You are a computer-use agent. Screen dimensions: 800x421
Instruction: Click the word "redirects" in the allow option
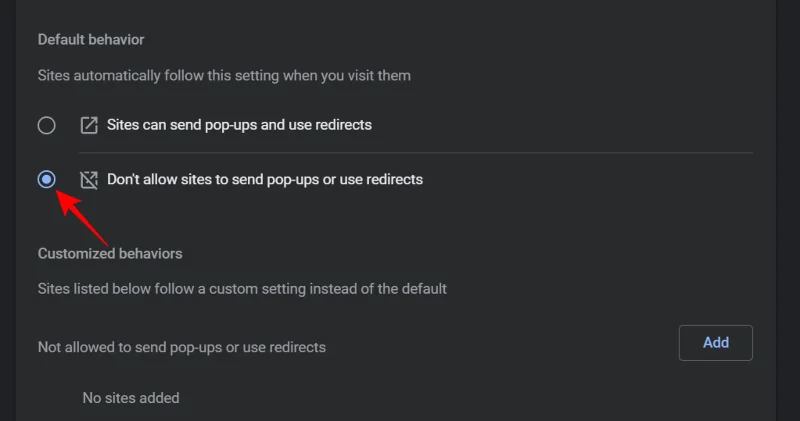click(x=340, y=126)
